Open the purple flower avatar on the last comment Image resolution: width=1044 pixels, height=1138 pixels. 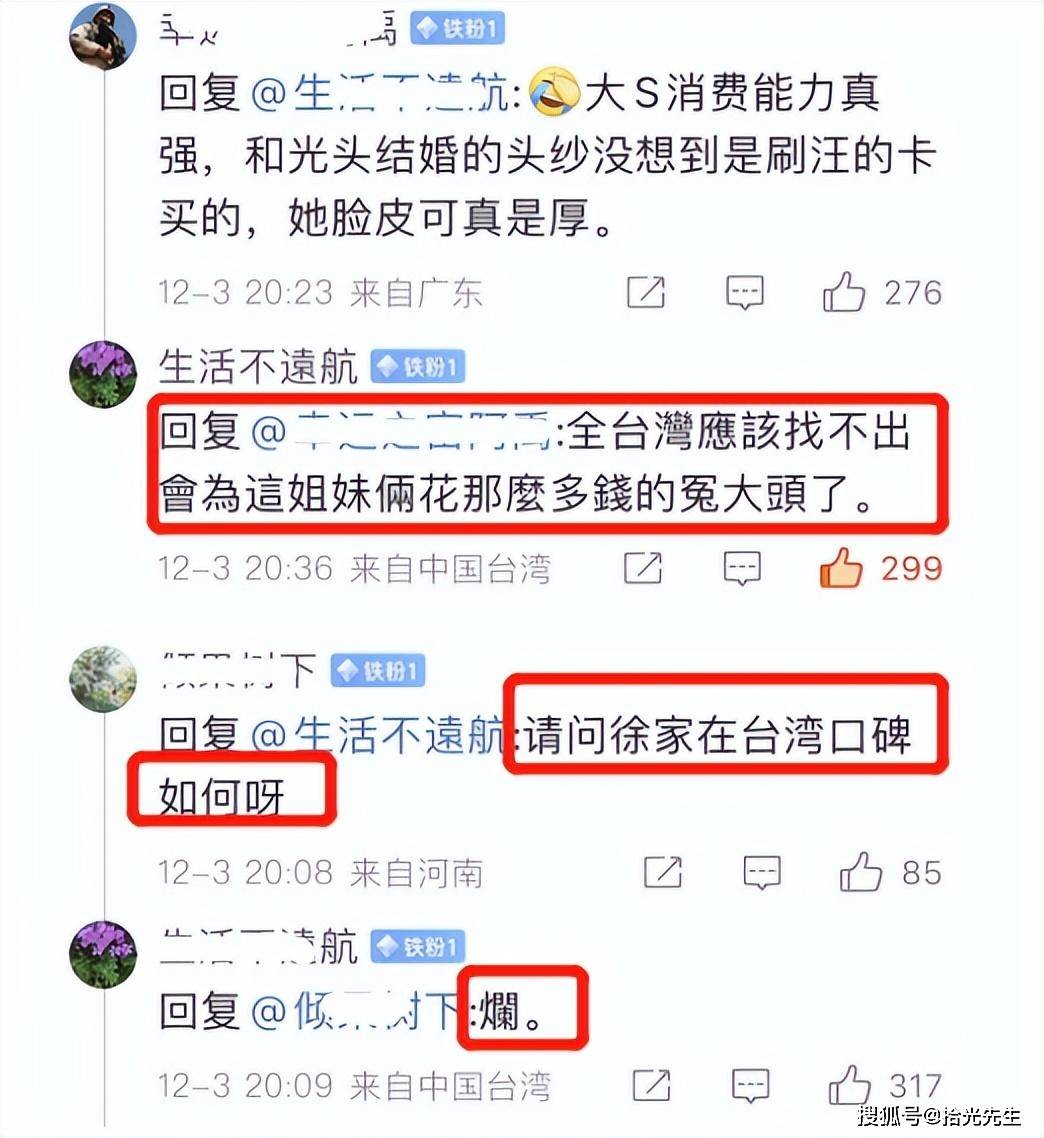(x=103, y=954)
